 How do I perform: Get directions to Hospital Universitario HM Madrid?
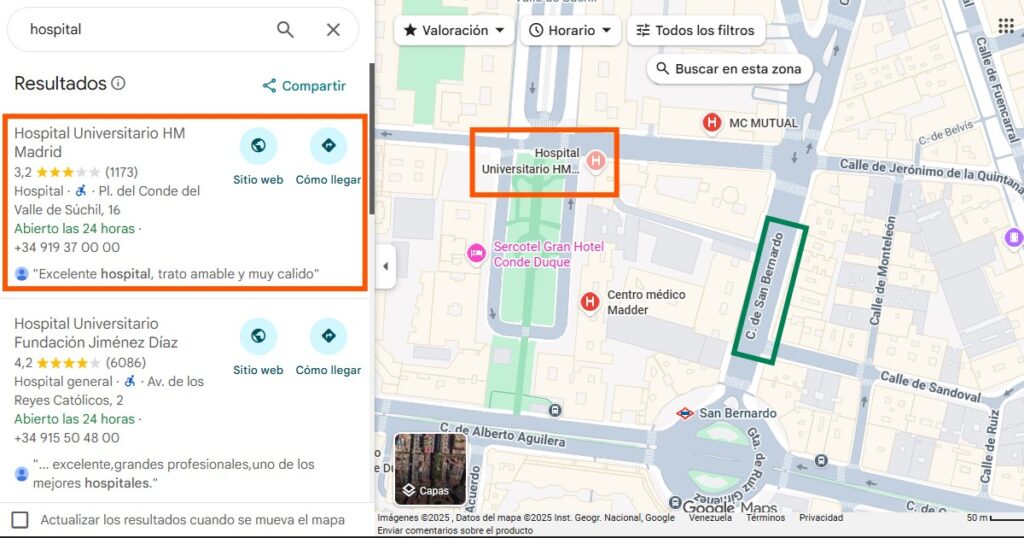point(328,147)
